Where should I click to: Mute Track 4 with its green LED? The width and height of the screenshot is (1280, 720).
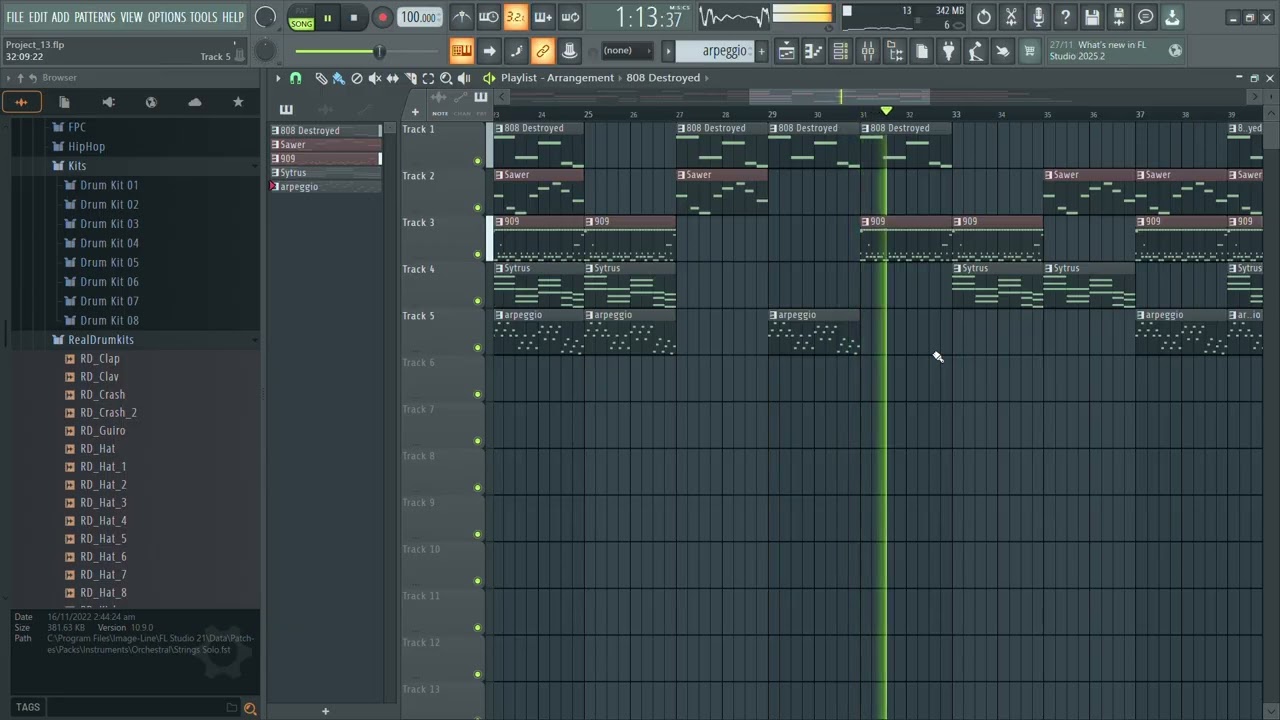[x=478, y=301]
